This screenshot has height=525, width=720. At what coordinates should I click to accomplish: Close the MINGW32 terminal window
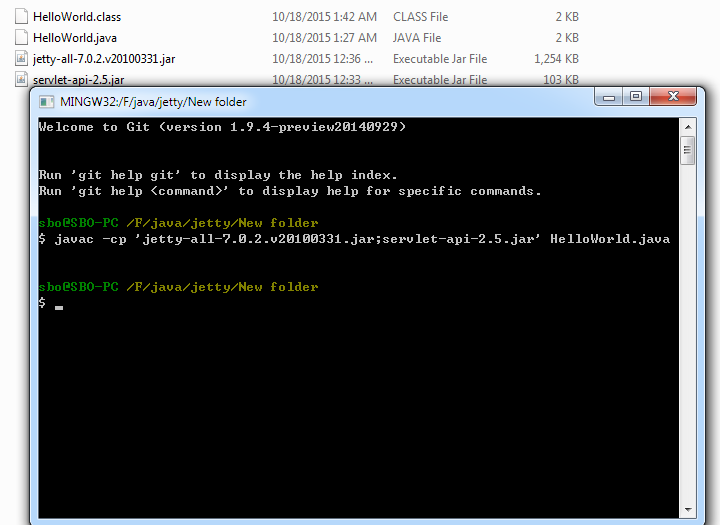(x=673, y=97)
